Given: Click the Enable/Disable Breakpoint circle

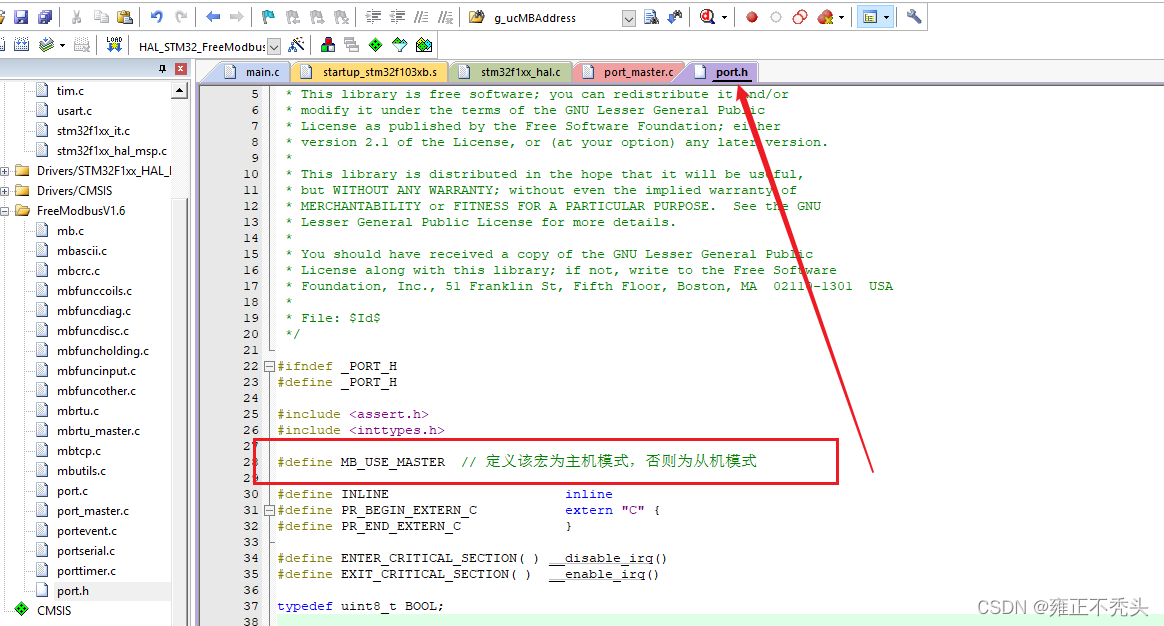Looking at the screenshot, I should click(x=776, y=17).
